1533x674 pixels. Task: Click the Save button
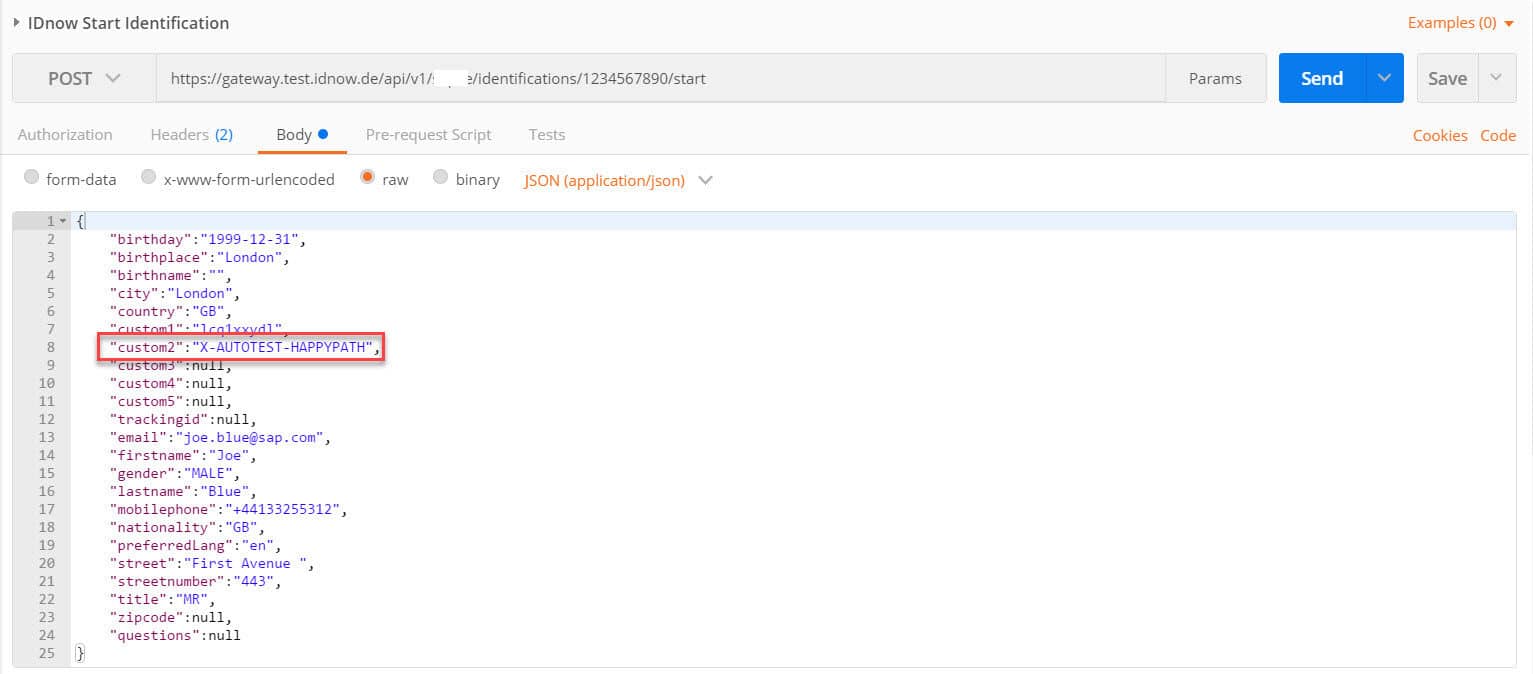point(1447,78)
